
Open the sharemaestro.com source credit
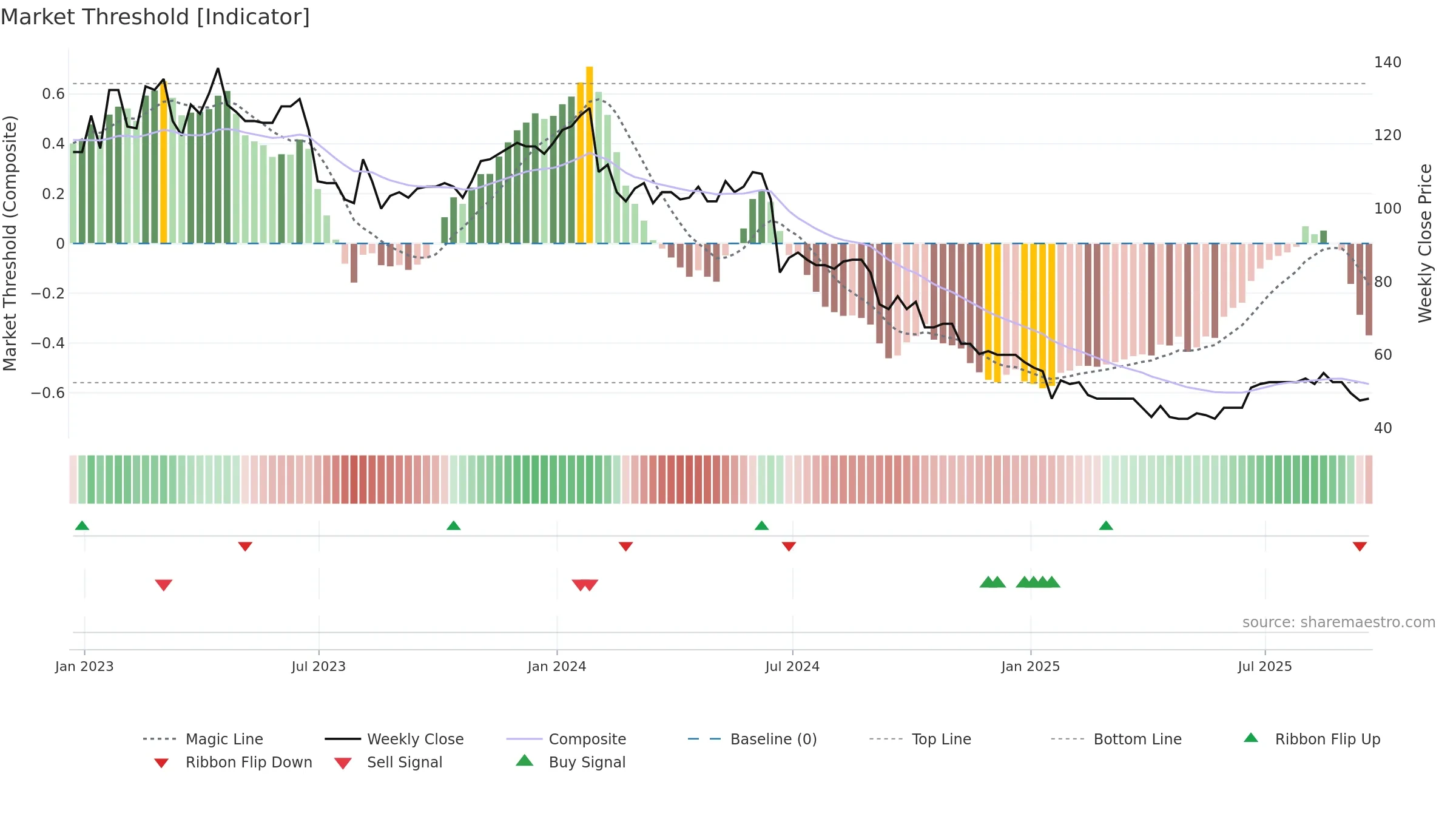point(1339,622)
